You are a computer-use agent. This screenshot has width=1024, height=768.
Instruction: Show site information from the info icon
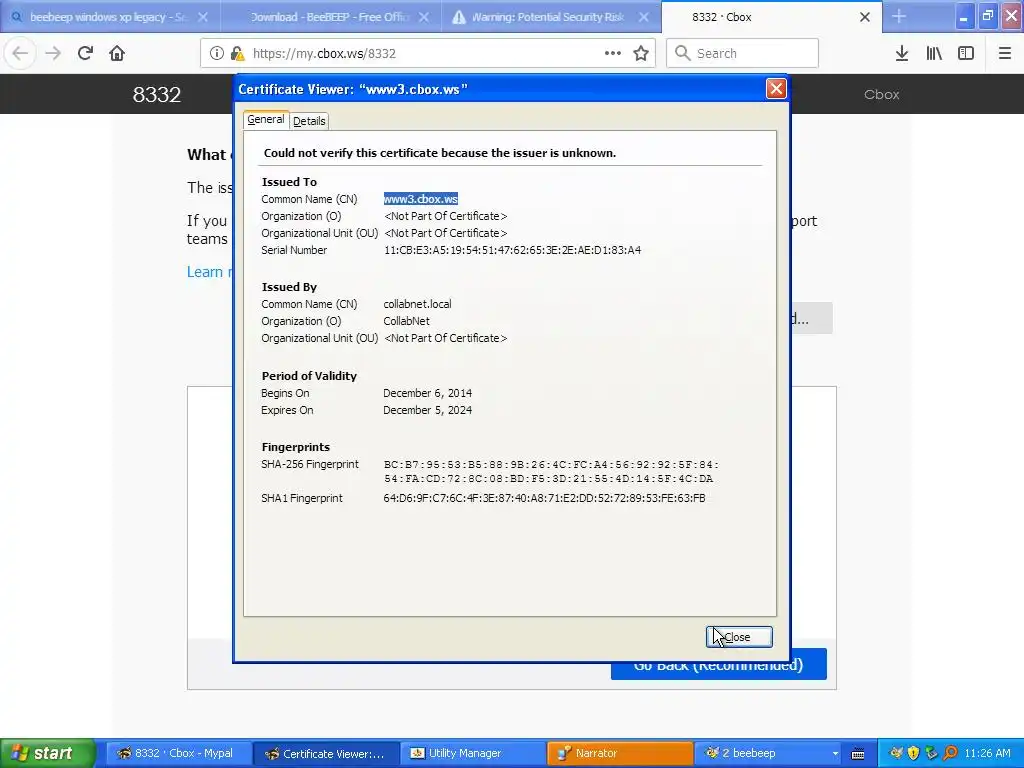(216, 53)
